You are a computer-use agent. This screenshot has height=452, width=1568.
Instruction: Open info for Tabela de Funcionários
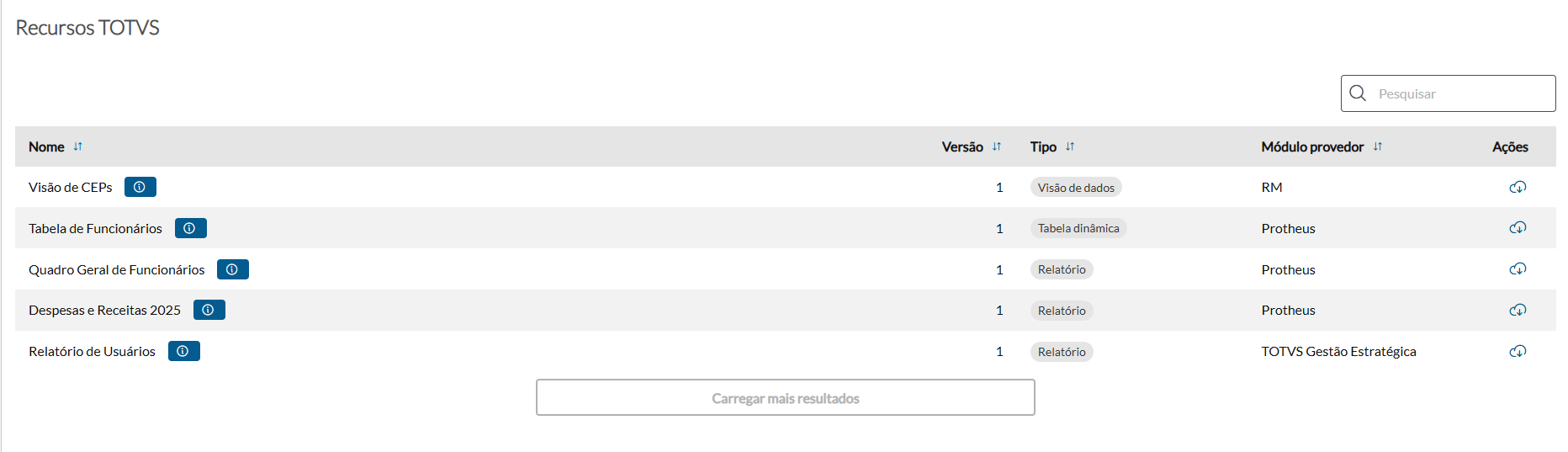click(190, 228)
